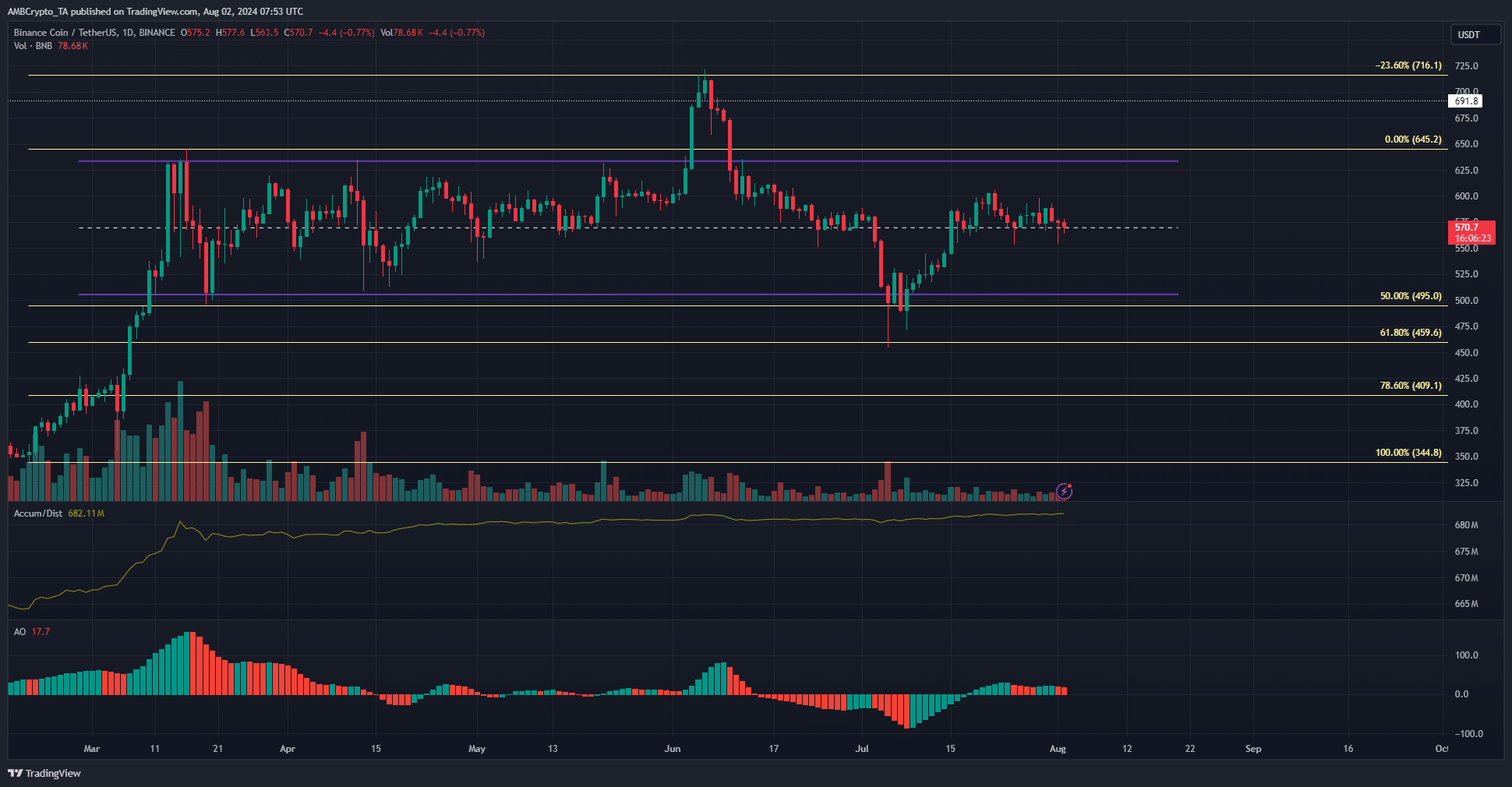Click the 725.0 price axis label
This screenshot has height=787, width=1512.
[x=1466, y=66]
